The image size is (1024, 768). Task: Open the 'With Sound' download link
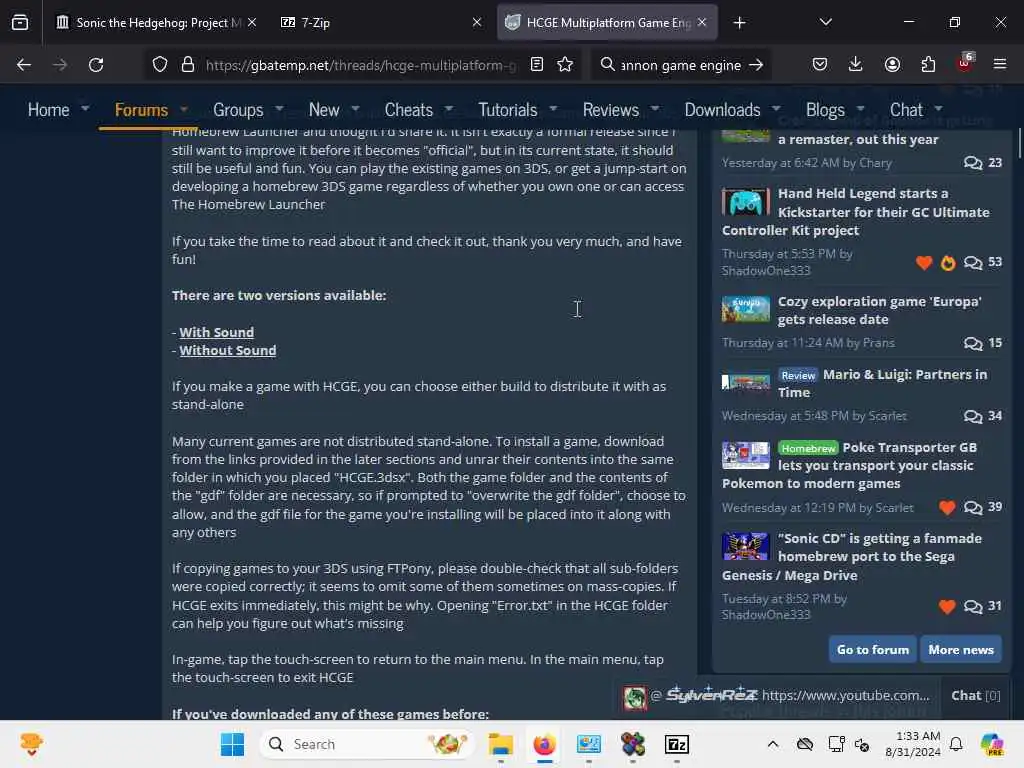tap(216, 332)
